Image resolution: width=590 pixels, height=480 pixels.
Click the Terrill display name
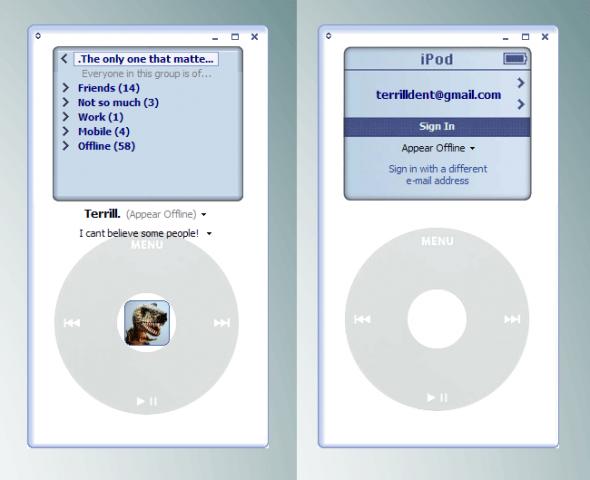pyautogui.click(x=102, y=214)
